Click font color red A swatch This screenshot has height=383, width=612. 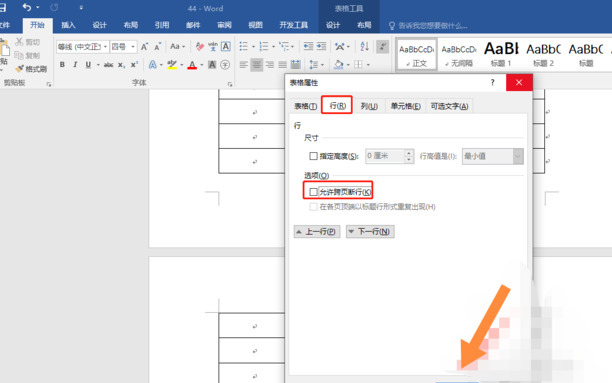tap(192, 65)
